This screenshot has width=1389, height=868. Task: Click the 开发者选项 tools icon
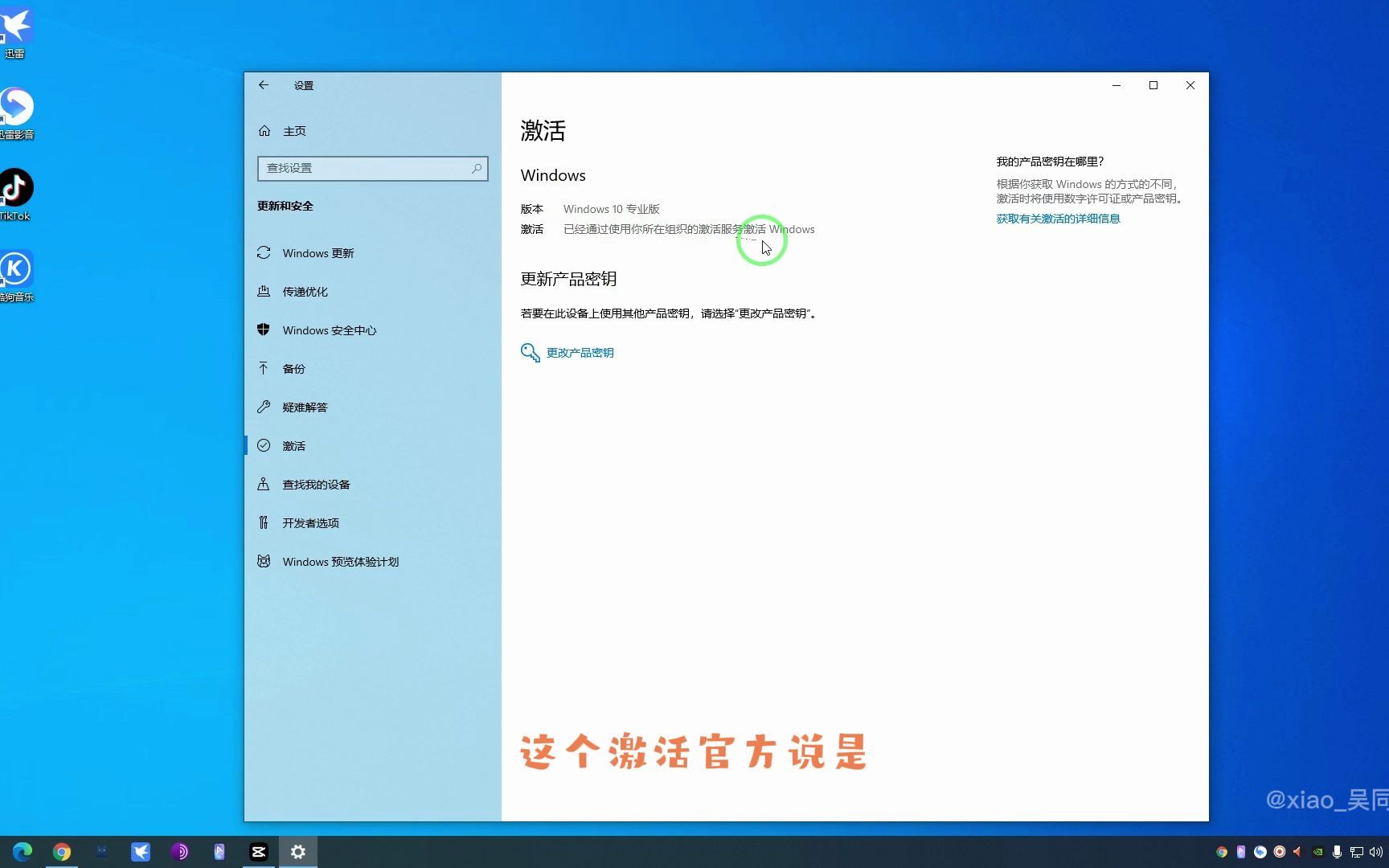click(x=264, y=522)
